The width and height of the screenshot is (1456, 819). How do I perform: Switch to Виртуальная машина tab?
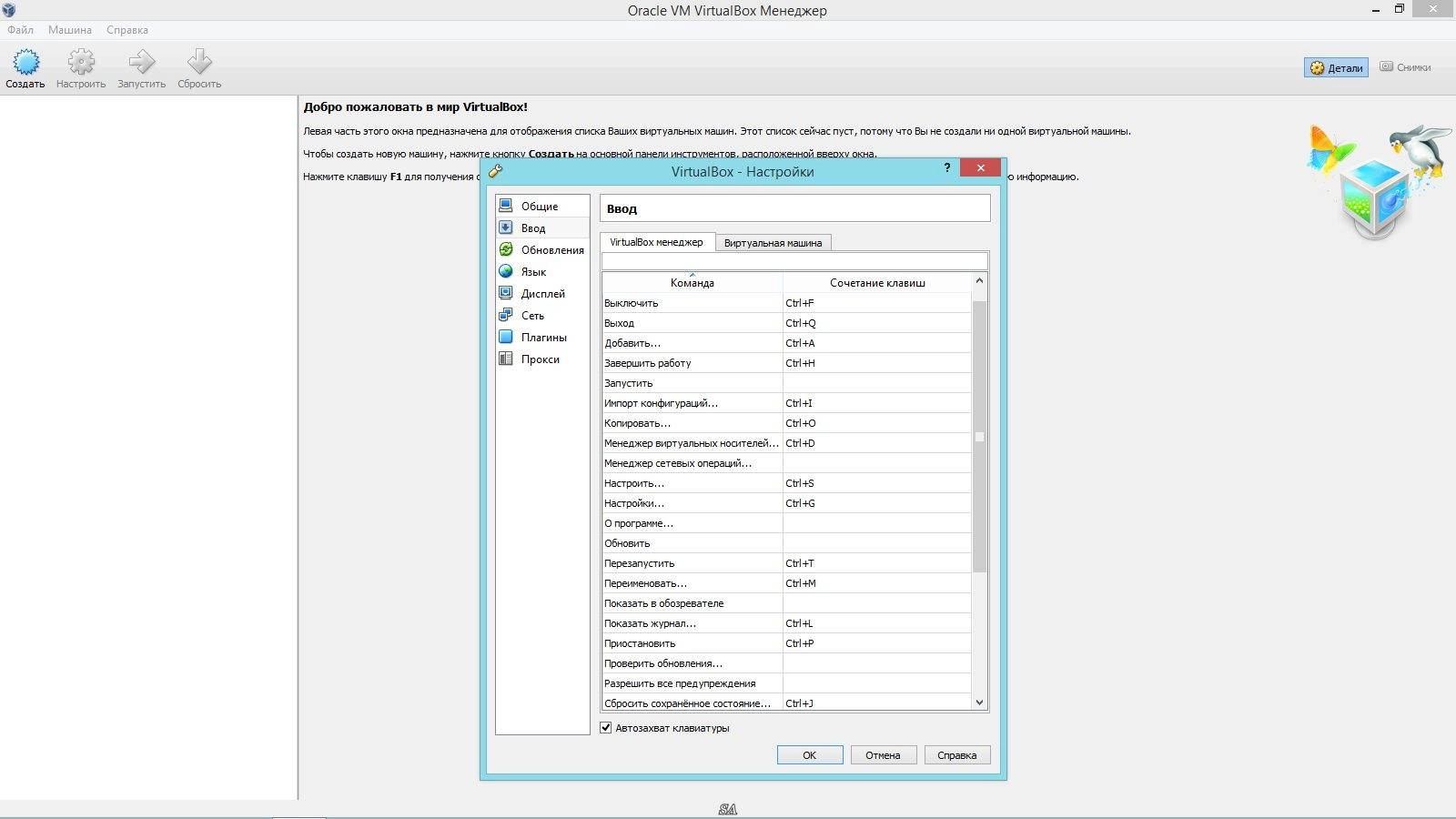coord(773,243)
